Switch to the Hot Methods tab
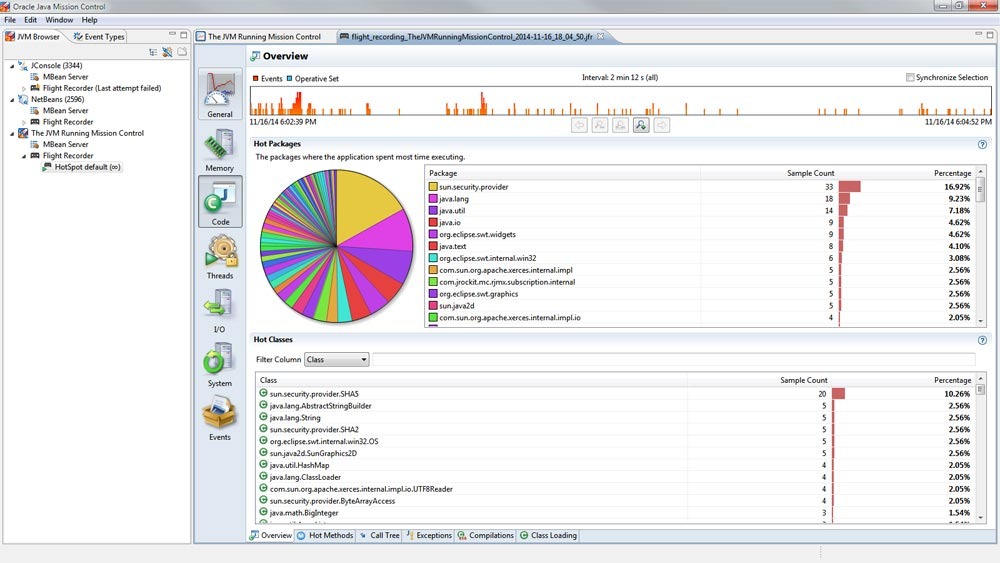 (x=325, y=536)
